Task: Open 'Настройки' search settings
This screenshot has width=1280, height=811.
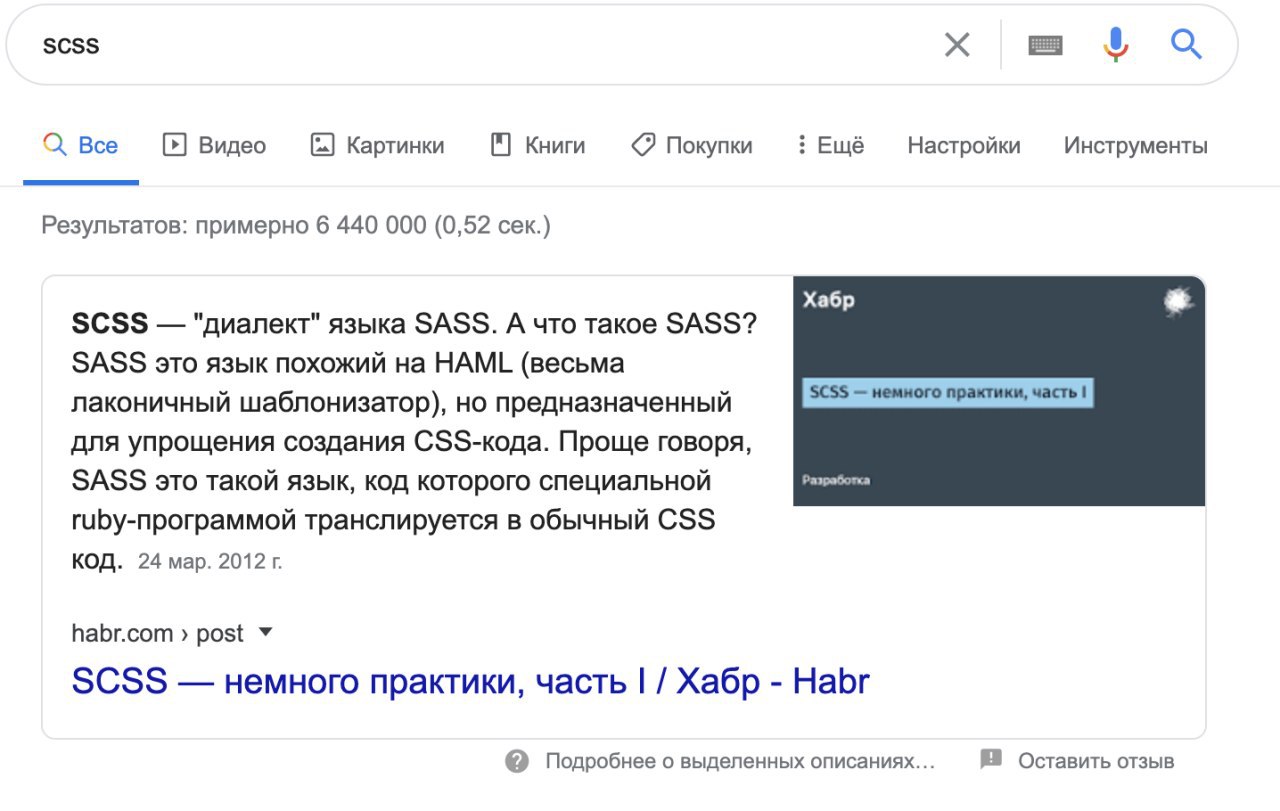Action: click(964, 145)
